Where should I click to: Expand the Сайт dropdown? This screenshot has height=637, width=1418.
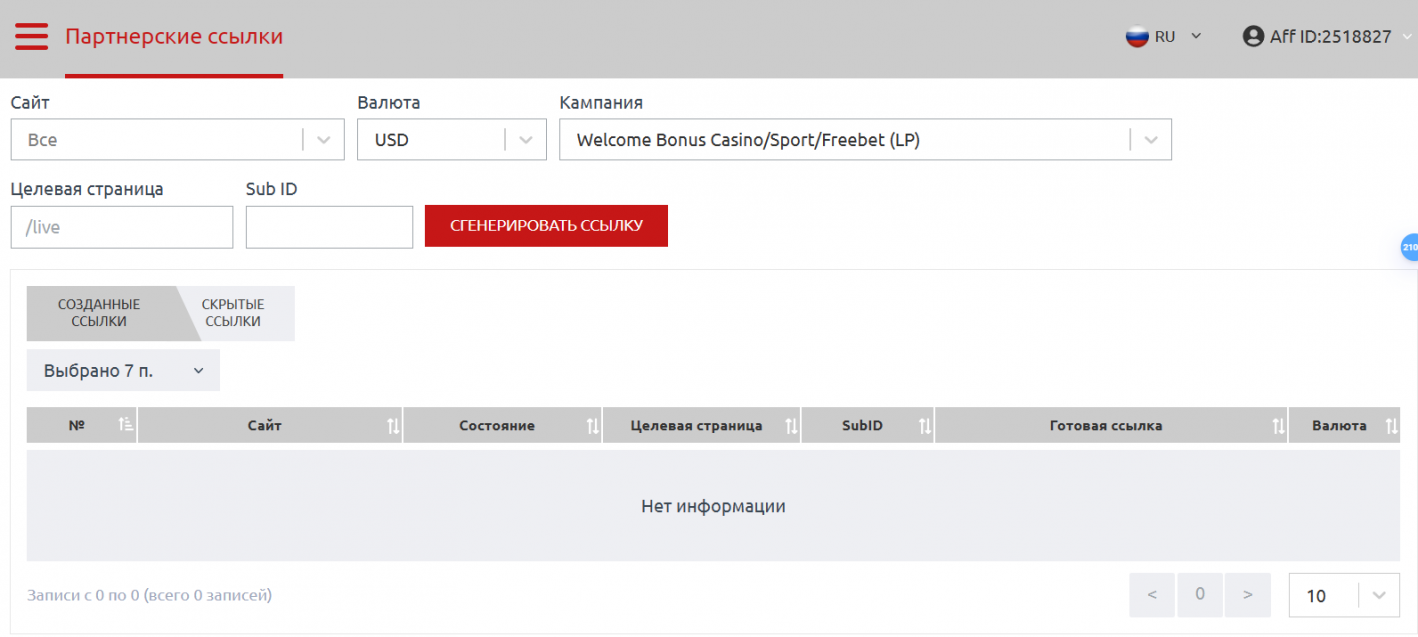[323, 140]
